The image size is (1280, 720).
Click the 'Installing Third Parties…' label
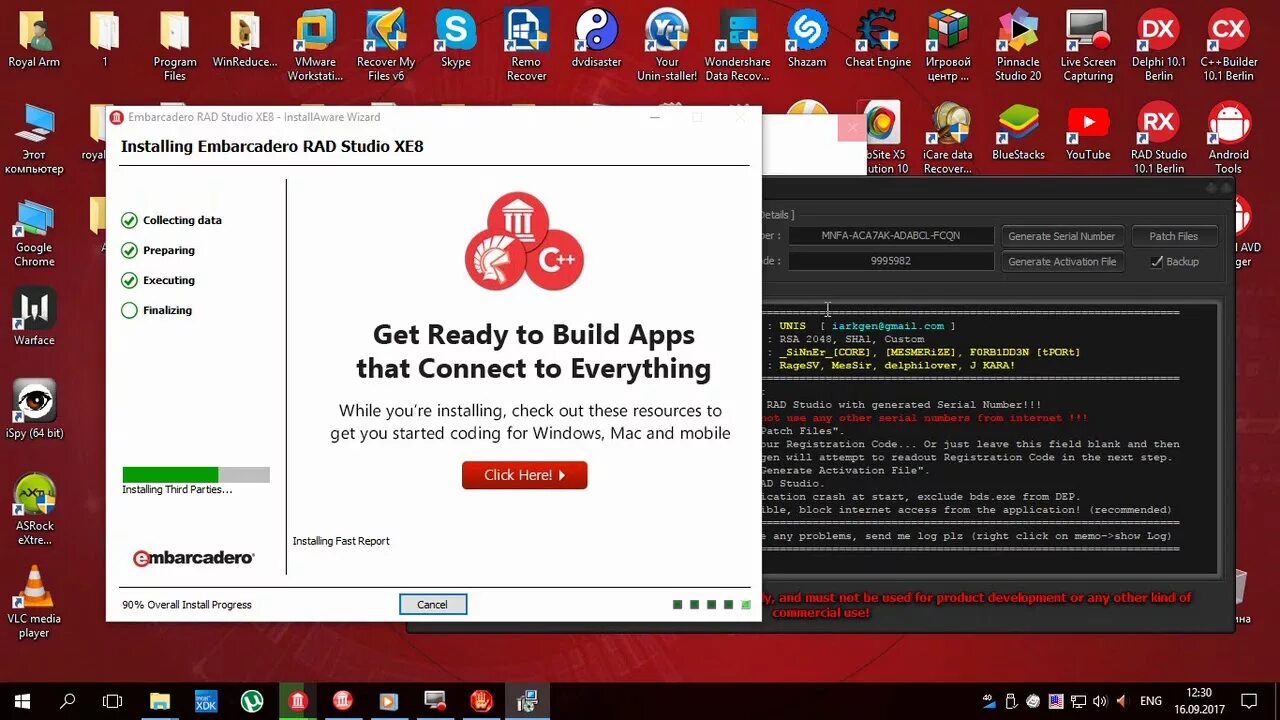177,490
